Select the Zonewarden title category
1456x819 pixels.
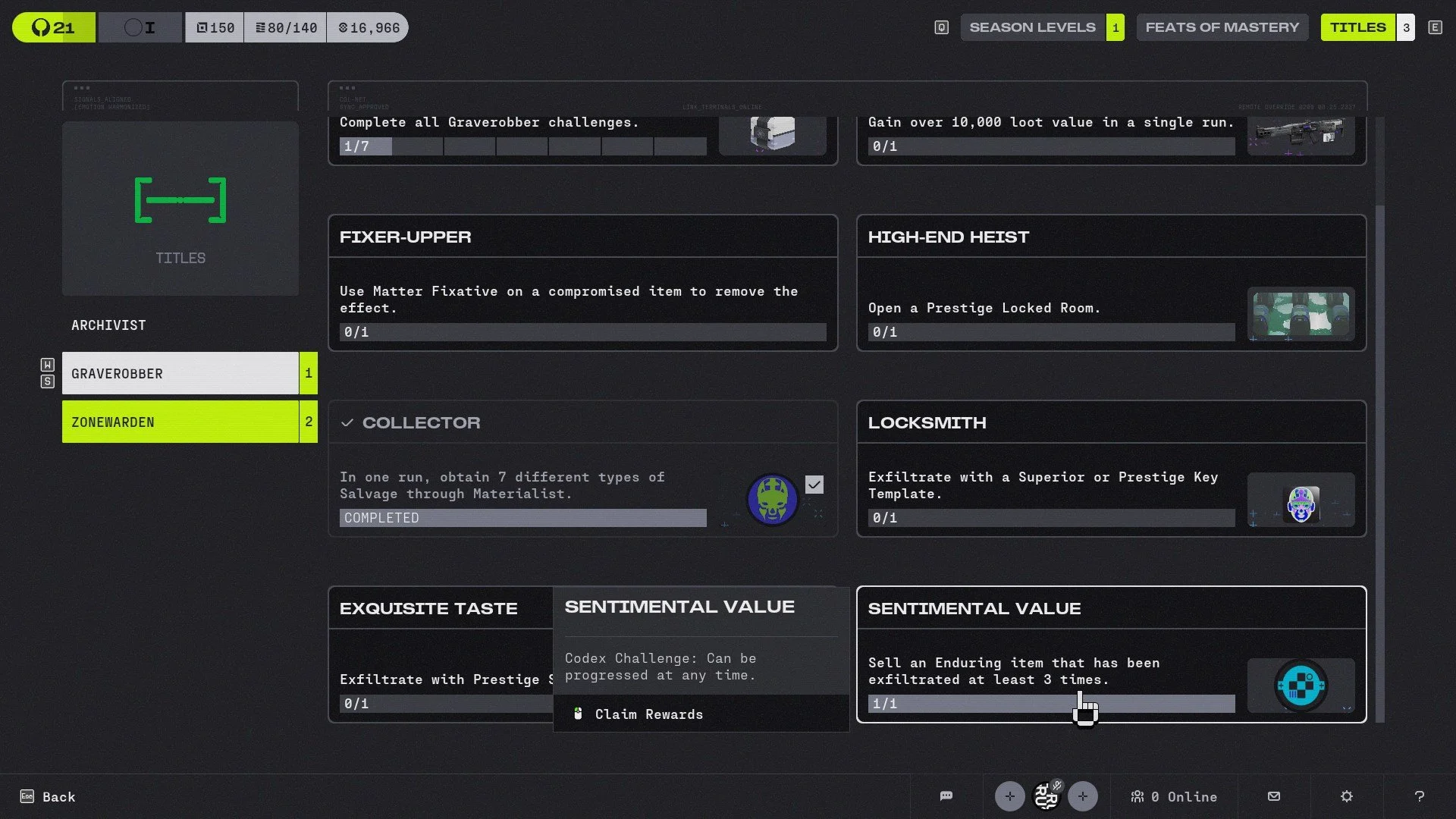coord(180,422)
